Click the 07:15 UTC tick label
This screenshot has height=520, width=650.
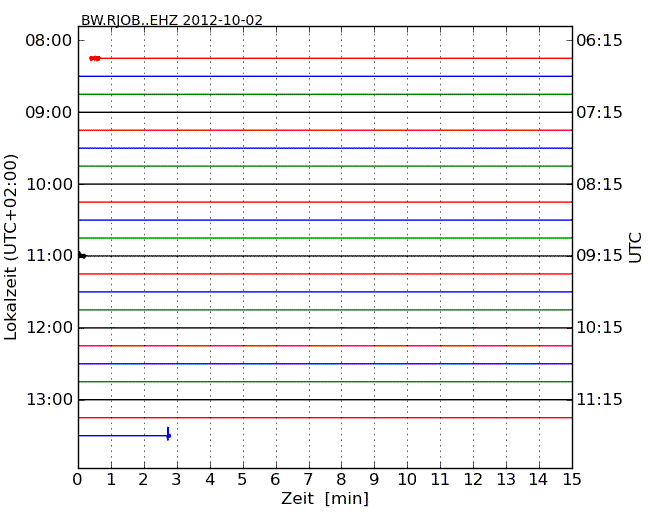tap(599, 112)
